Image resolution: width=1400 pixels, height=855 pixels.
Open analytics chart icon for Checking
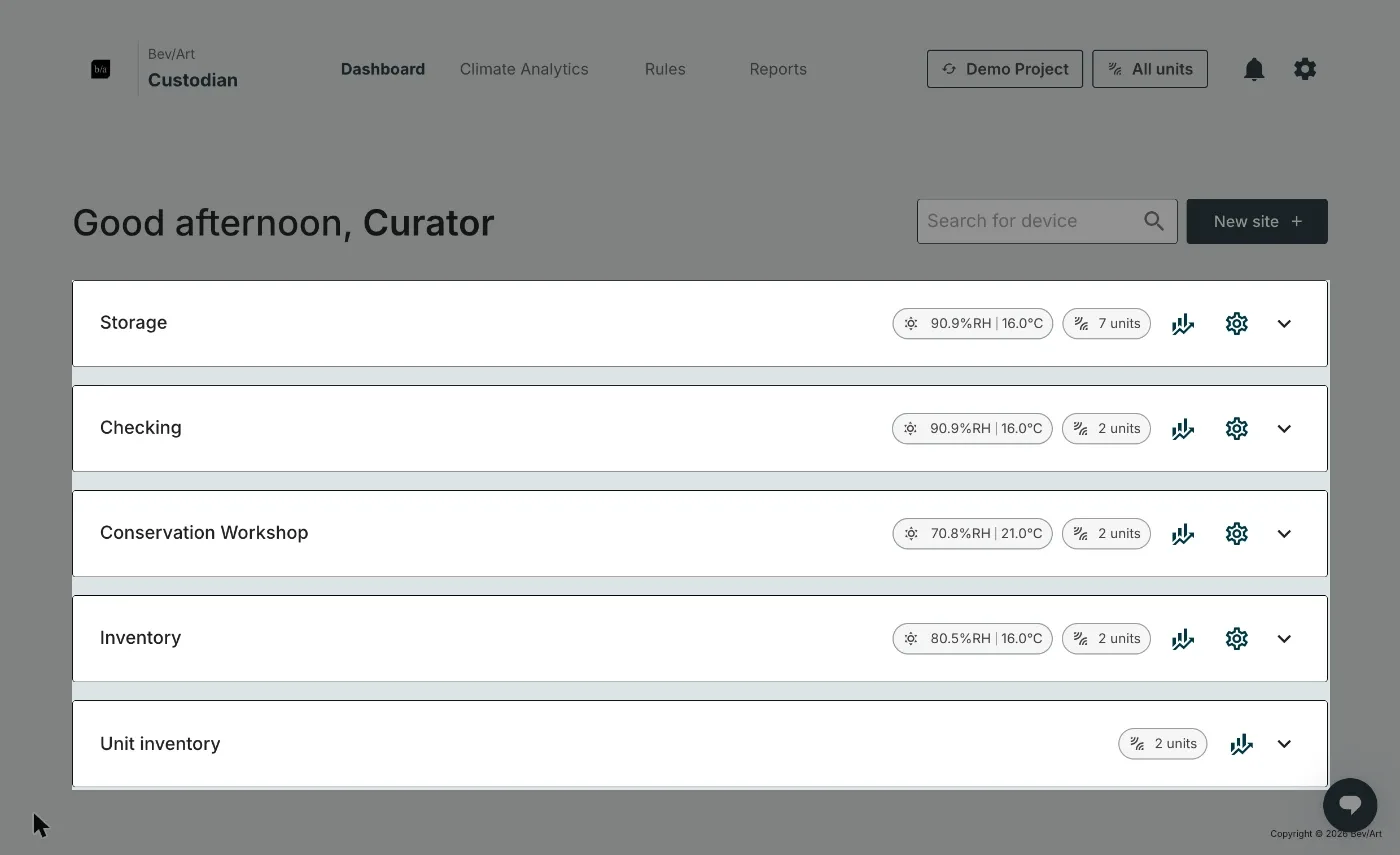point(1183,429)
